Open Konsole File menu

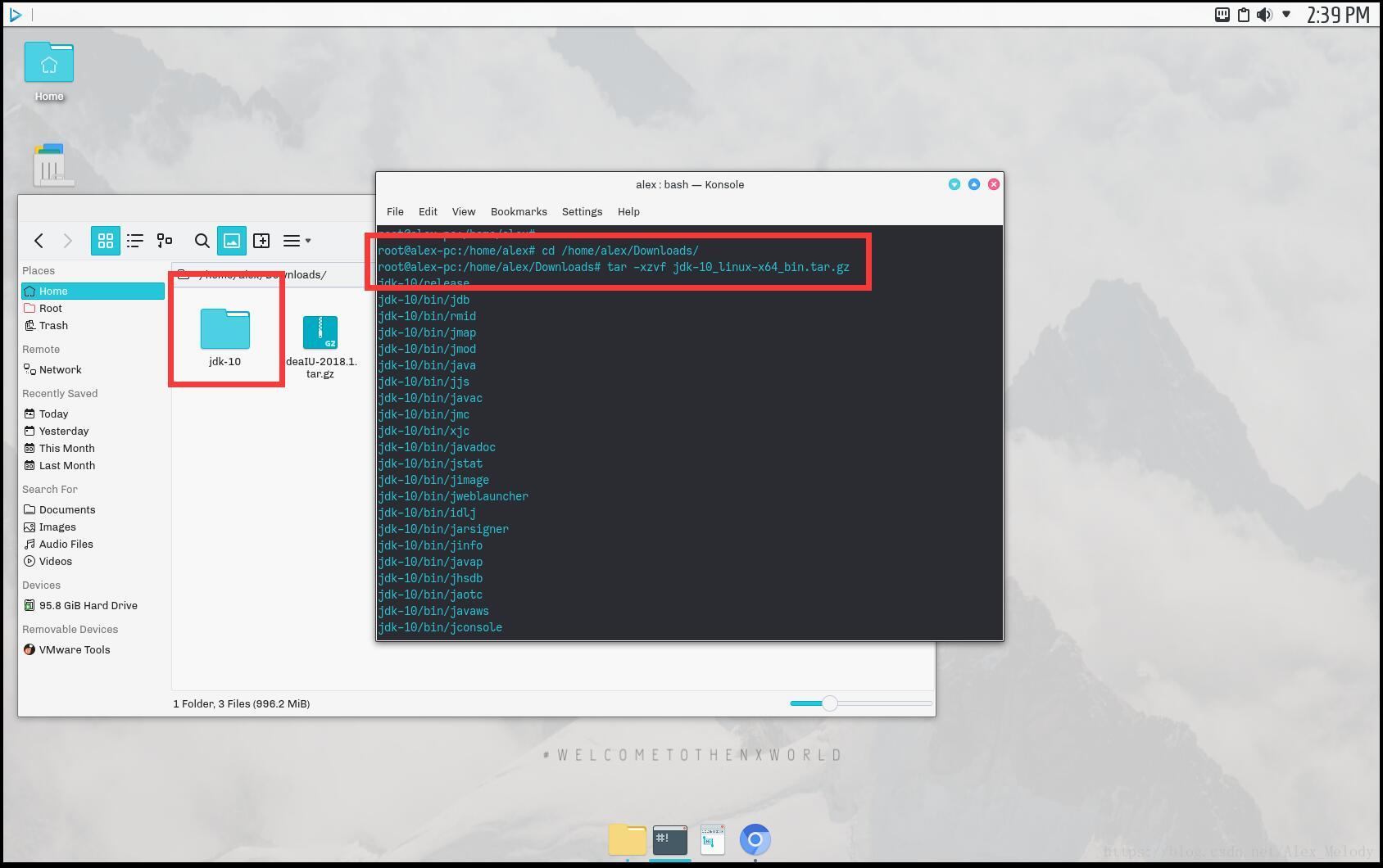click(x=395, y=211)
